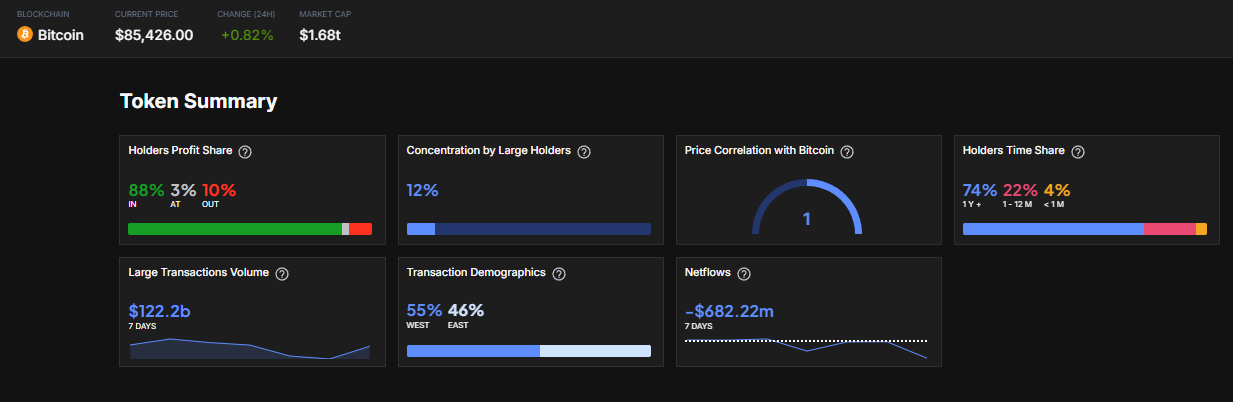1233x402 pixels.
Task: Click the +0.82% 24h change value
Action: [244, 35]
